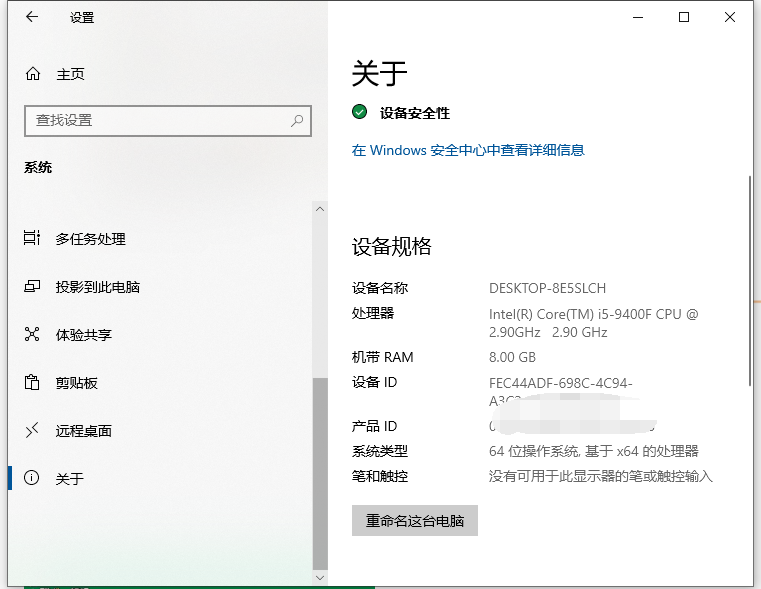The height and width of the screenshot is (589, 761).
Task: Click the back arrow in Settings header
Action: coord(32,17)
